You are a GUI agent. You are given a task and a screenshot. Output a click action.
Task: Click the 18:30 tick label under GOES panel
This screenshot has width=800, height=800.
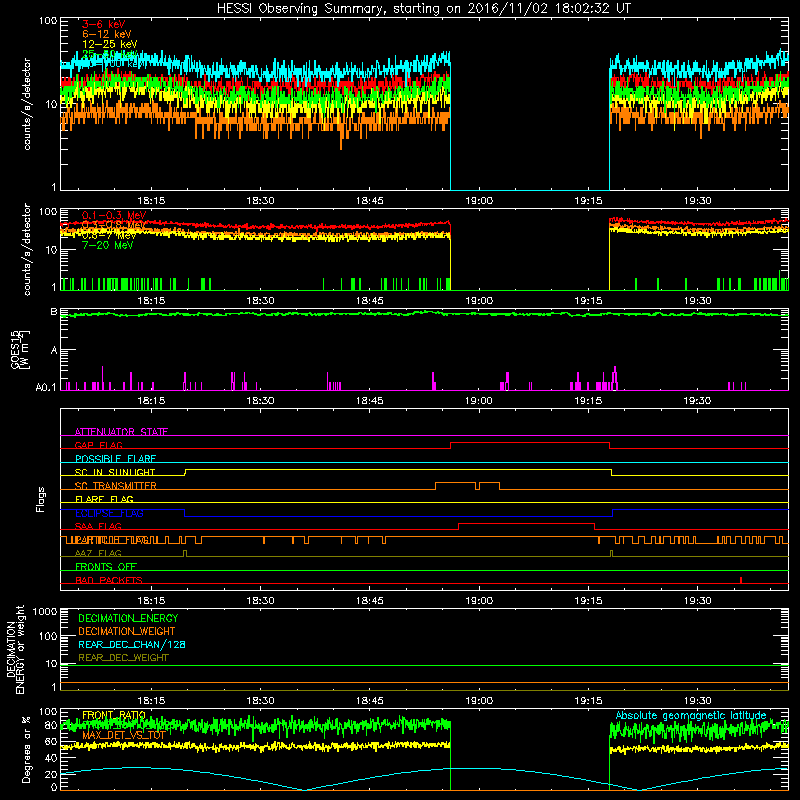pyautogui.click(x=260, y=401)
